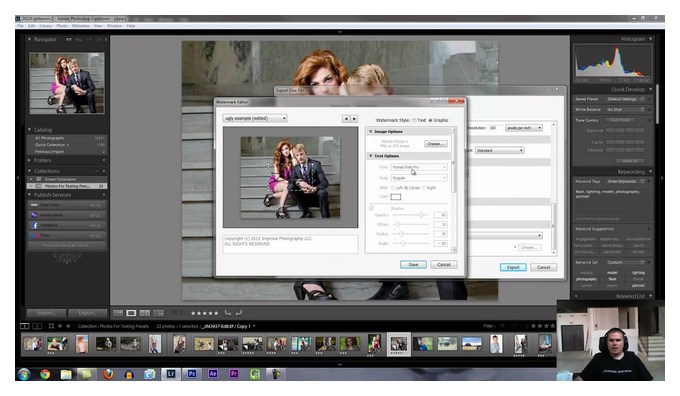Collapse the Text Options section
This screenshot has width=680, height=396.
(x=371, y=156)
